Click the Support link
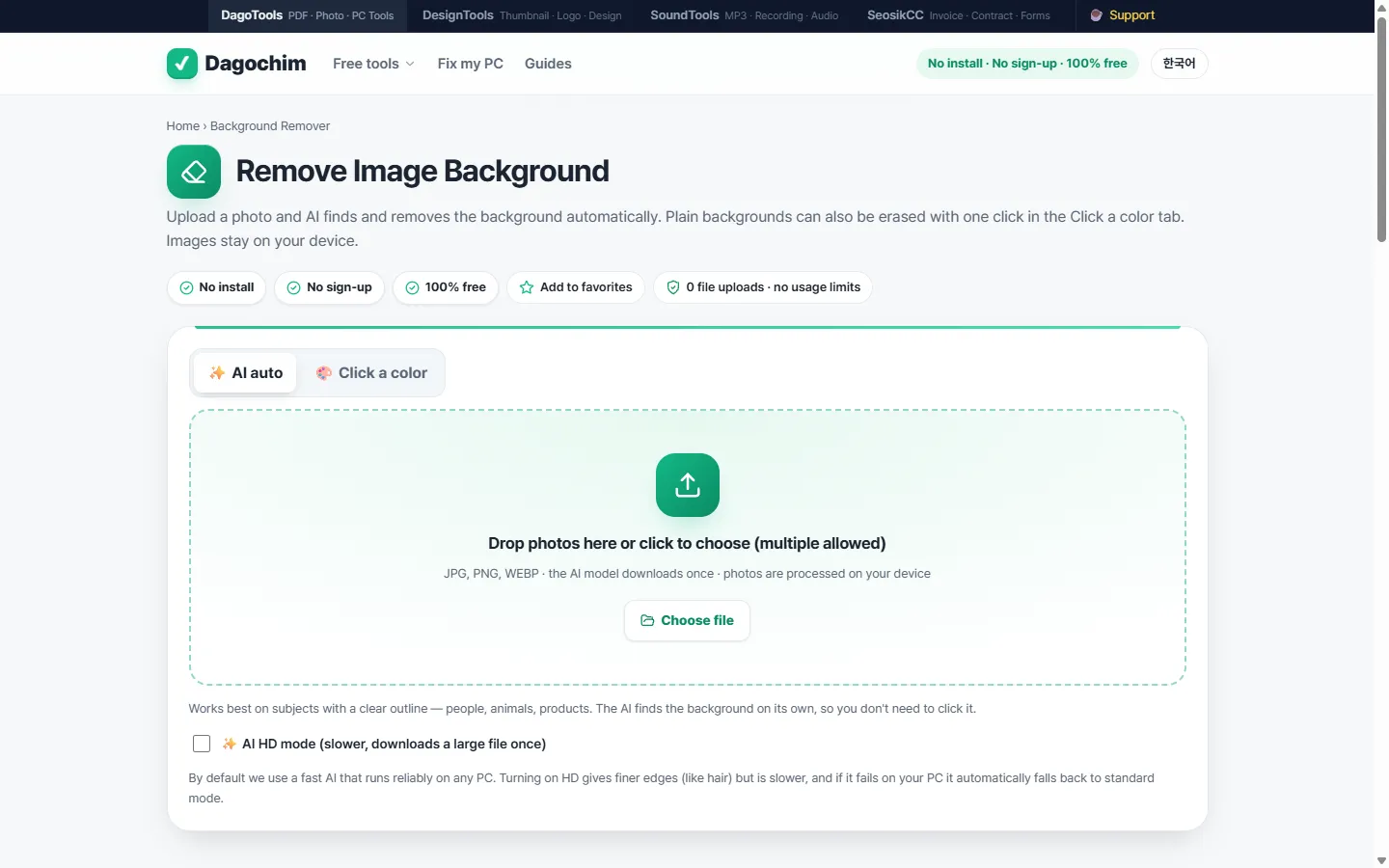Screen dimensions: 1389x868 click(x=1122, y=15)
